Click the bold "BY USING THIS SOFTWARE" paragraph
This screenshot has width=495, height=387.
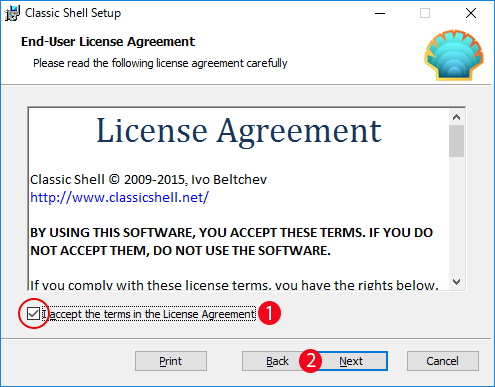(x=231, y=242)
